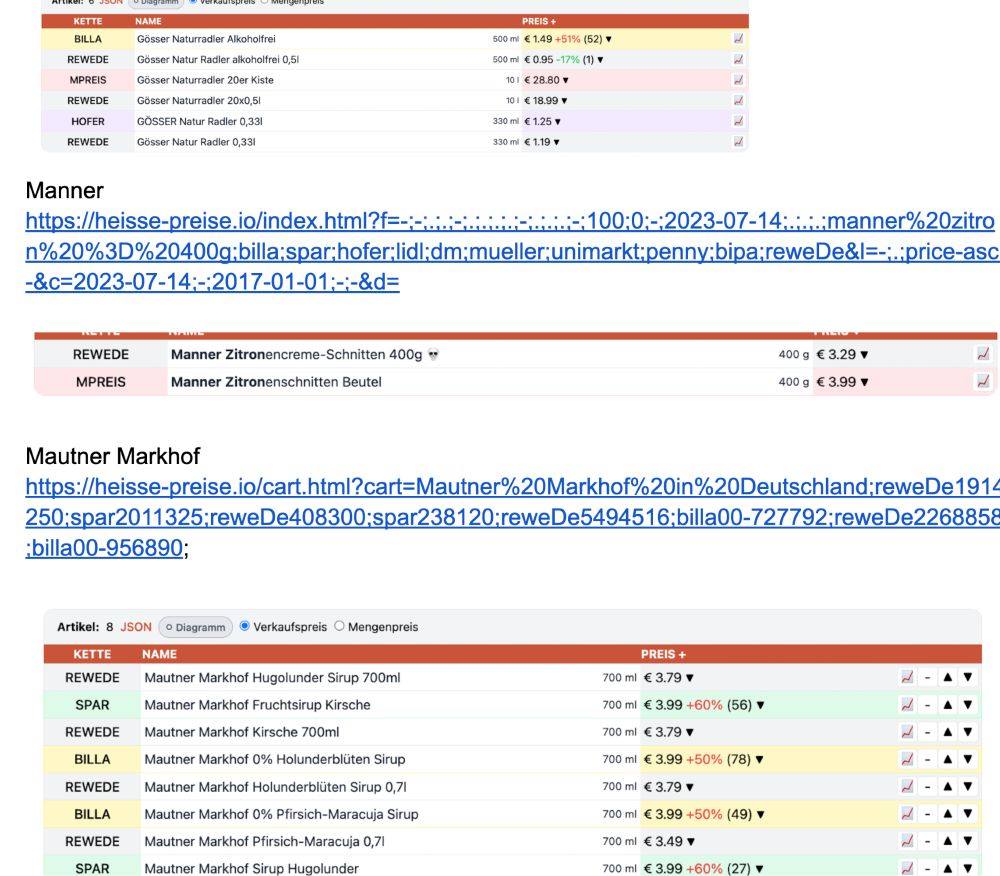Expand € 0.95 price arrow for Gösser alkoholfrei 0,5l
Viewport: 1000px width, 876px height.
click(x=600, y=59)
